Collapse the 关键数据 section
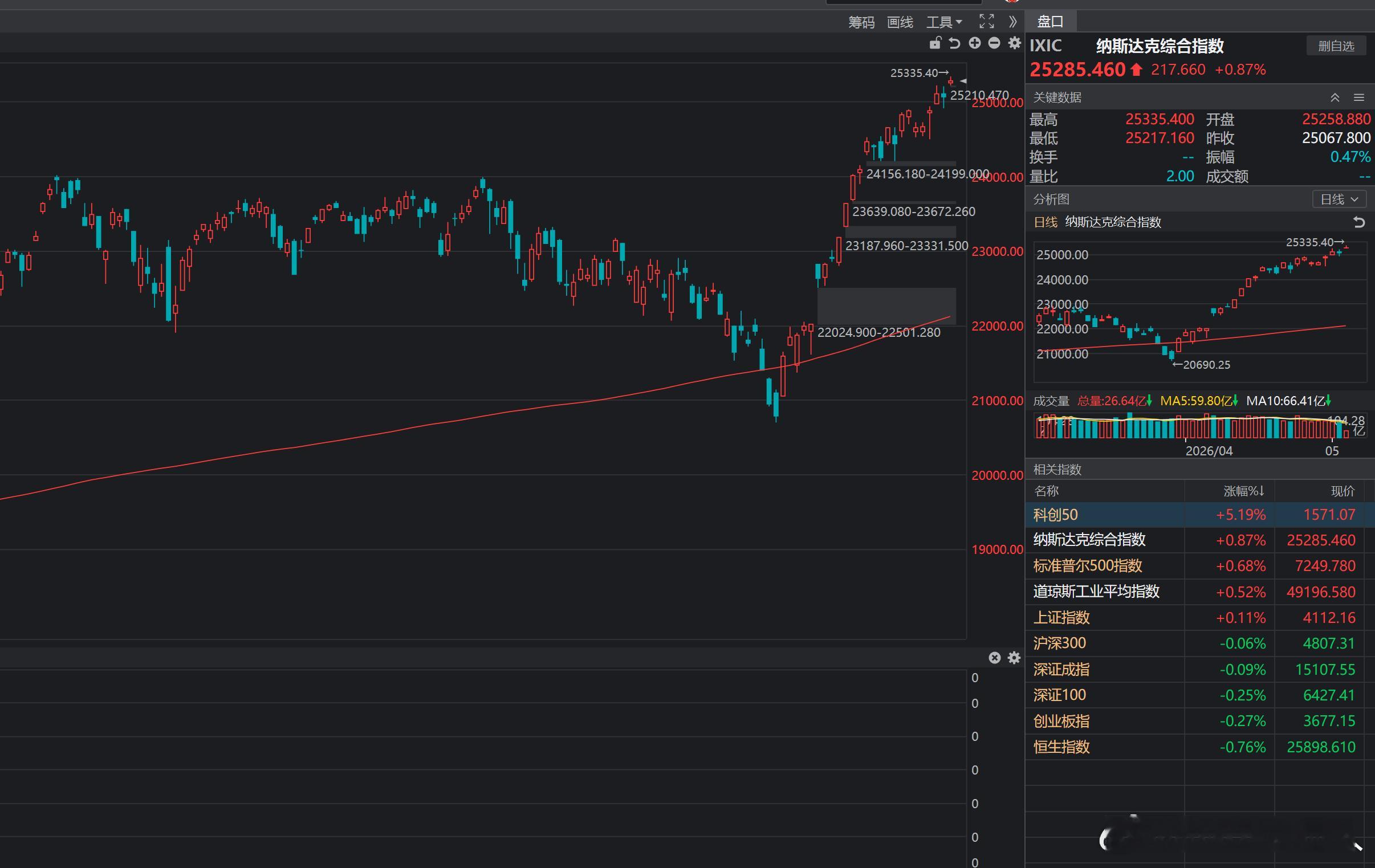Viewport: 1375px width, 868px height. pyautogui.click(x=1335, y=97)
